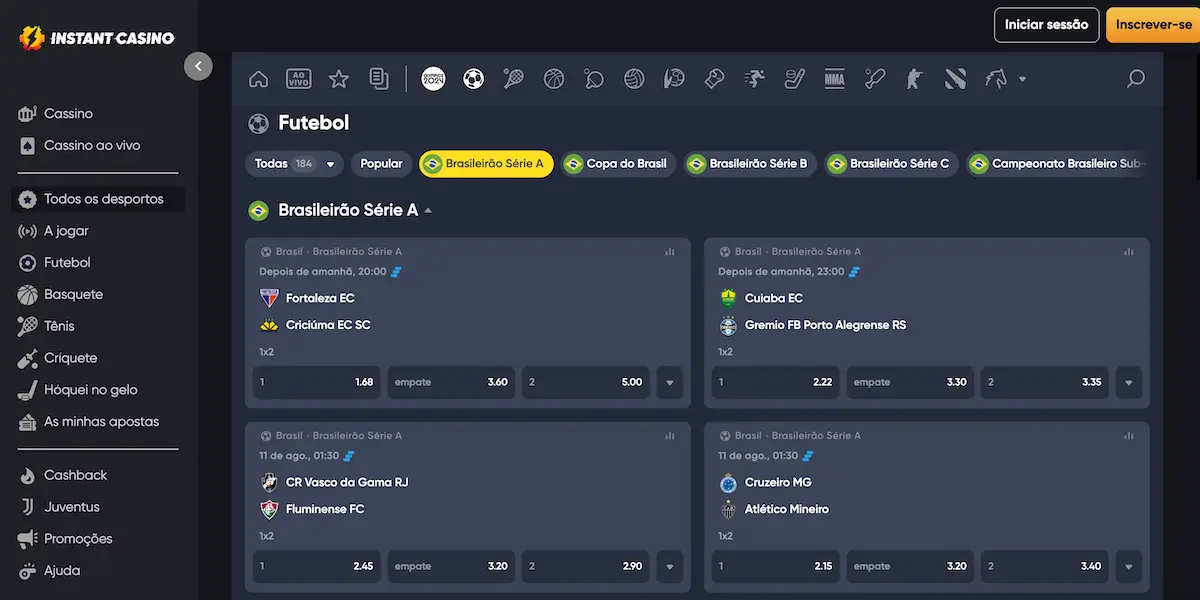Select the Popular filter chip

tap(381, 164)
